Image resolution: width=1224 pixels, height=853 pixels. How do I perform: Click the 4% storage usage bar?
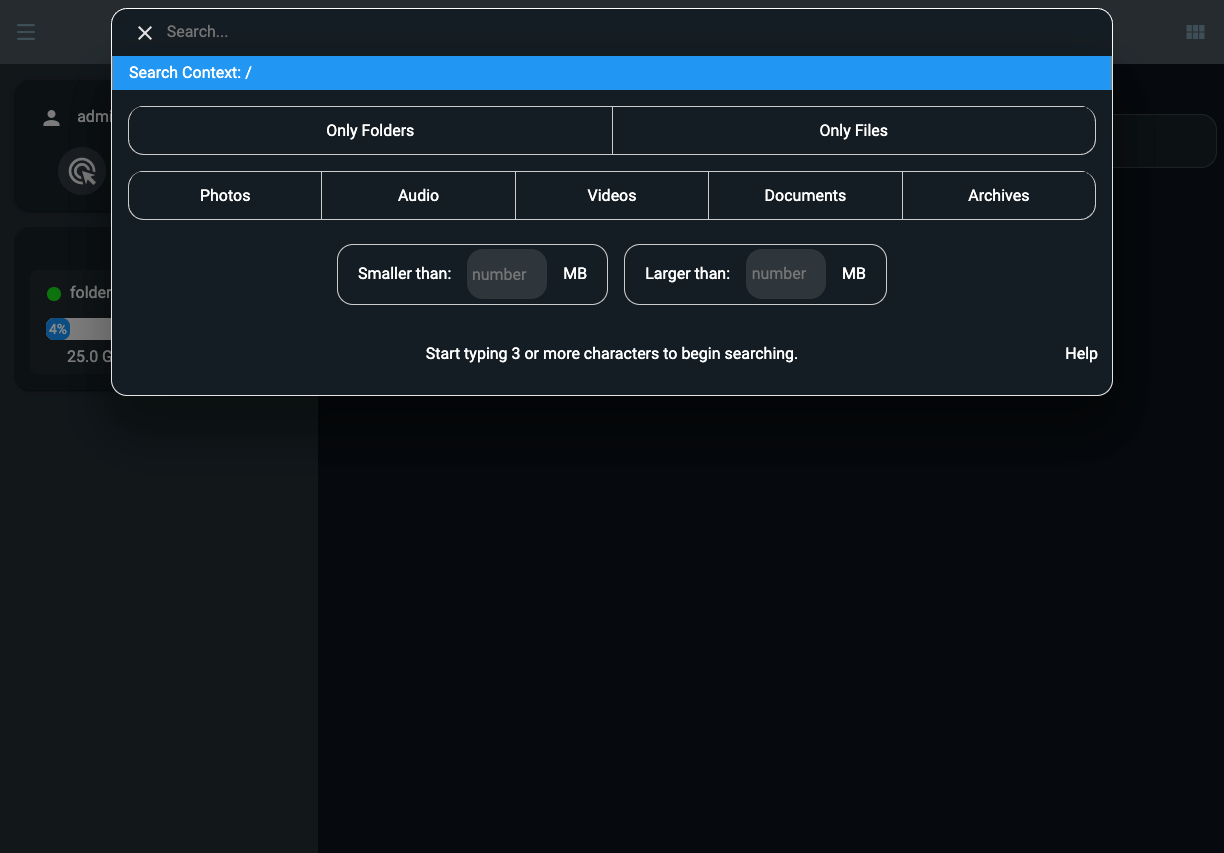pyautogui.click(x=79, y=329)
